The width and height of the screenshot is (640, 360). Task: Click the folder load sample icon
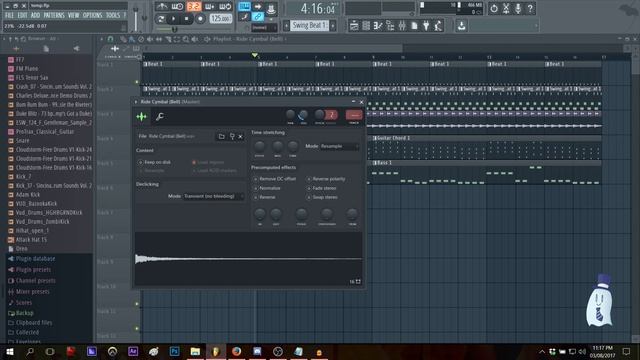tap(221, 136)
